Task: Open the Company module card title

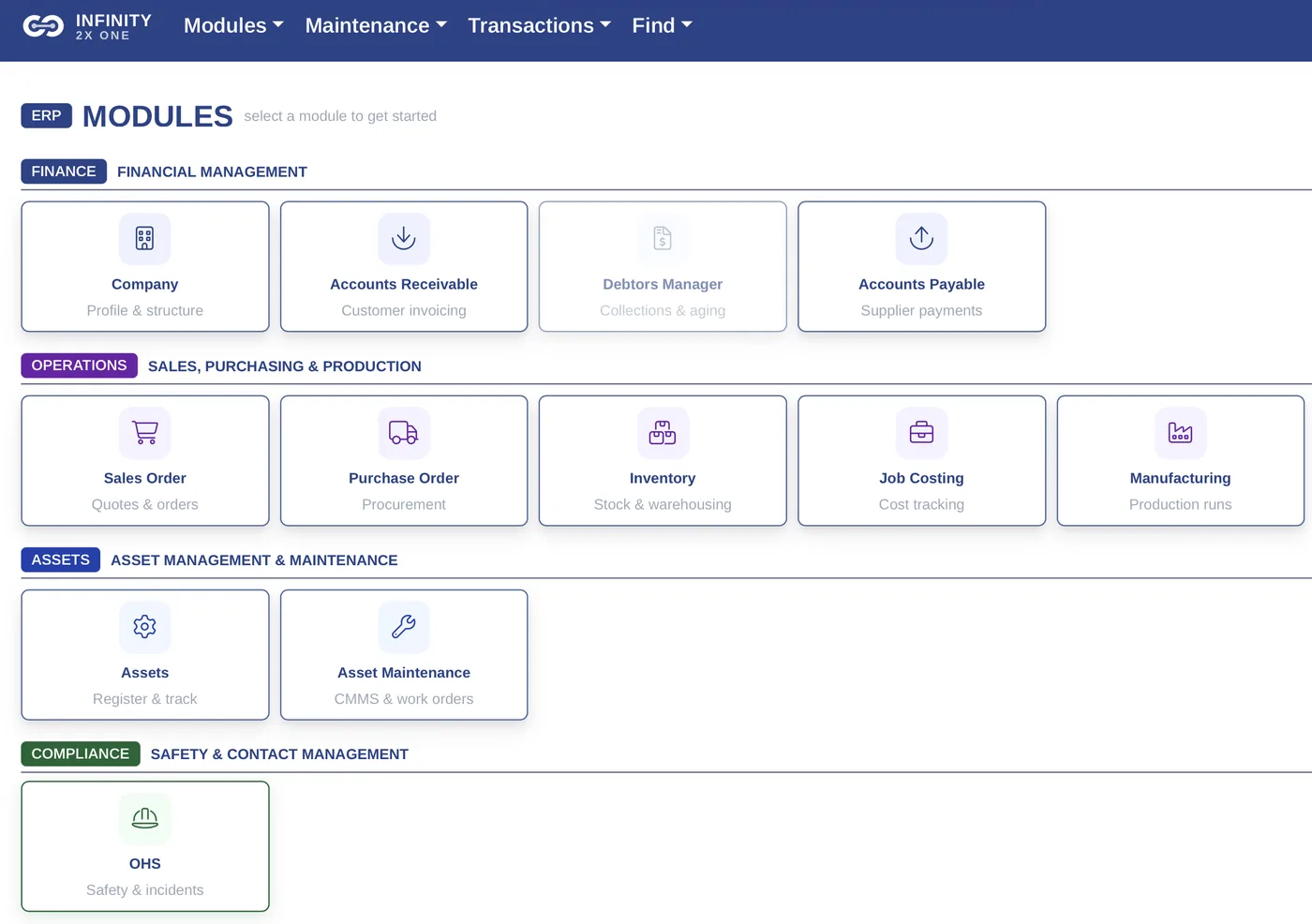Action: 144,284
